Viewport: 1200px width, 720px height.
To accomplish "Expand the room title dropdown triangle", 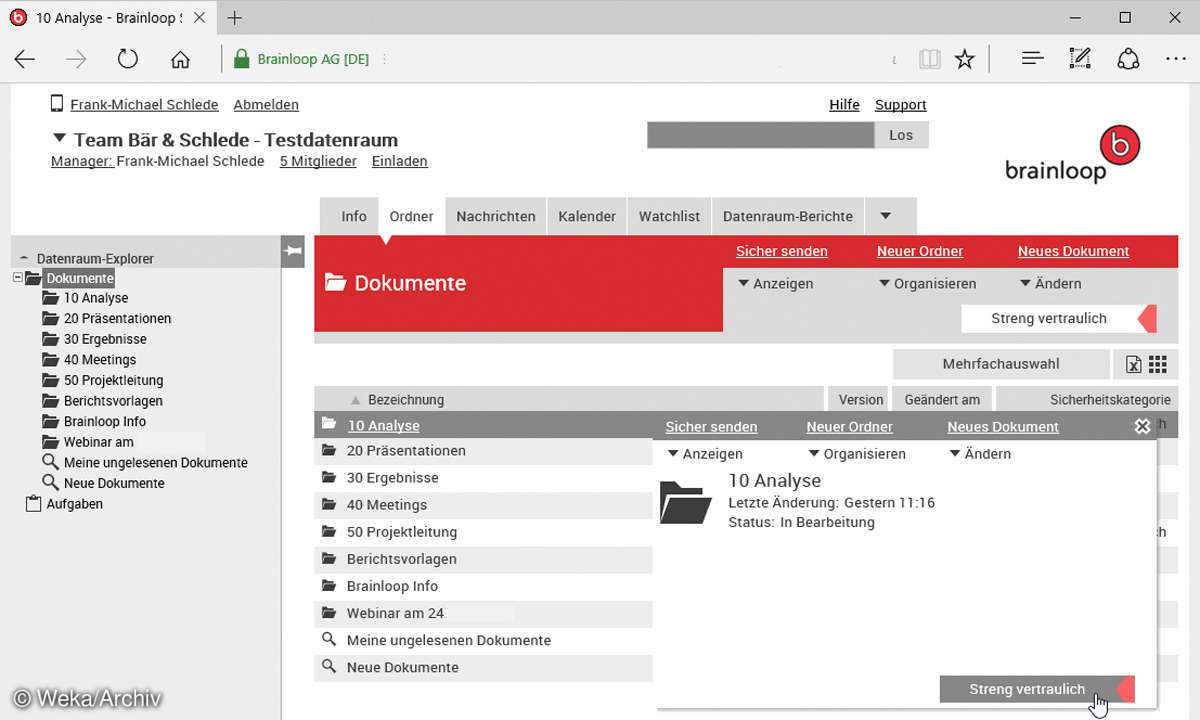I will 59,139.
